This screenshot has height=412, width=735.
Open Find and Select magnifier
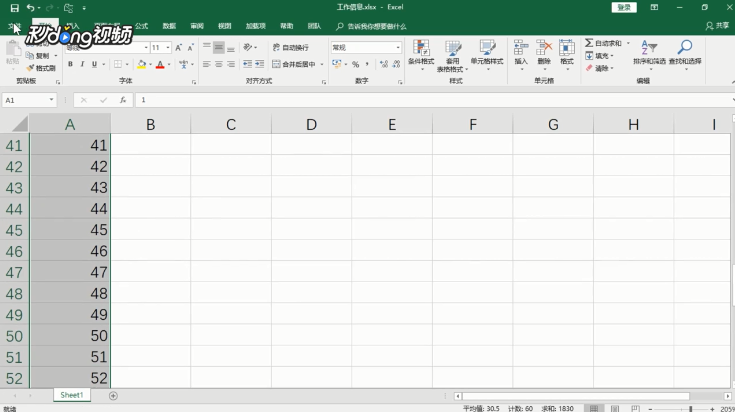click(x=685, y=54)
